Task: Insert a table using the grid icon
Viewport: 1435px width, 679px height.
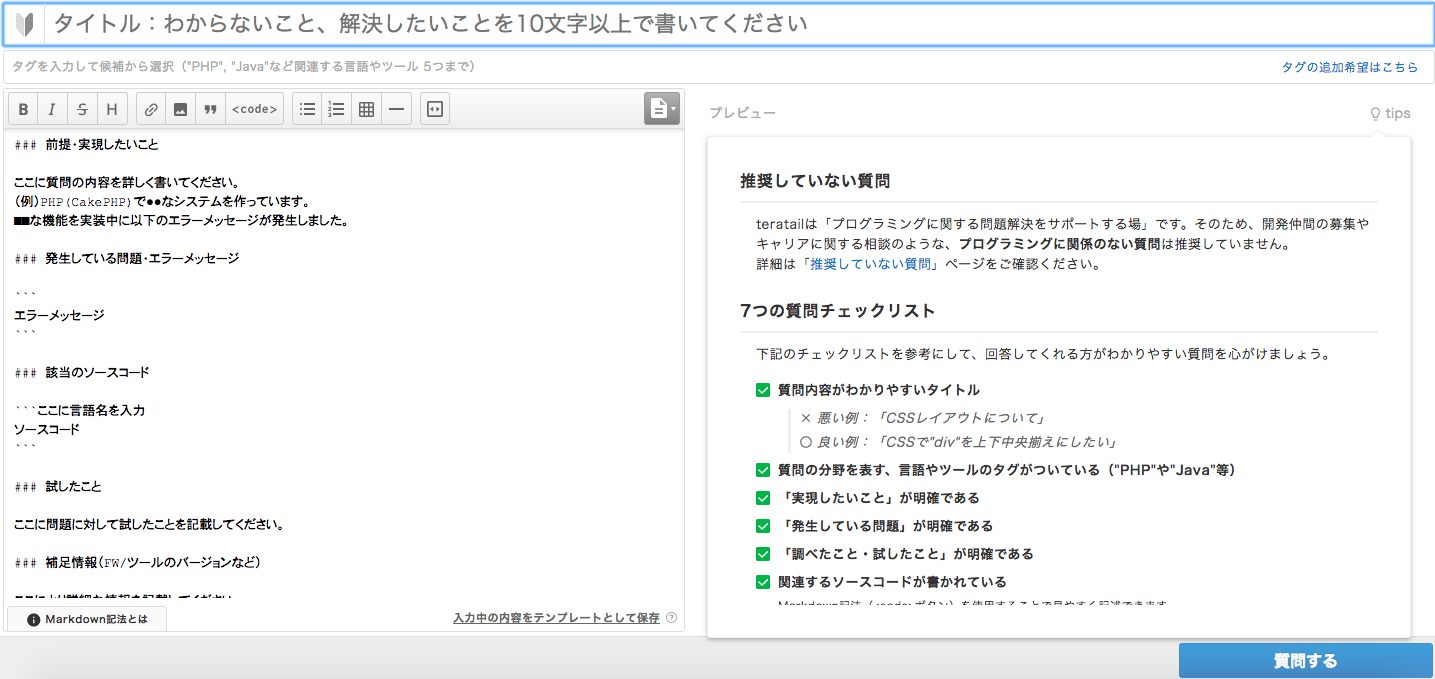Action: [x=367, y=110]
